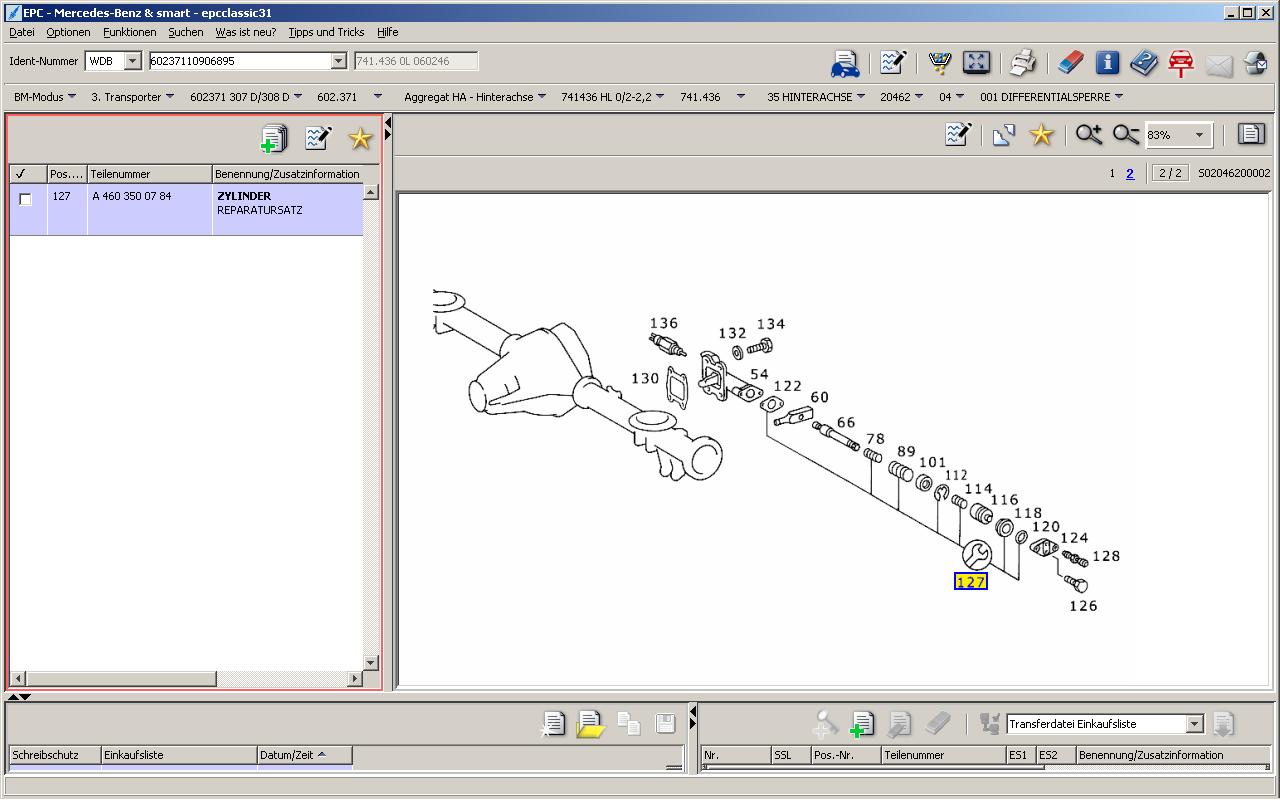Viewport: 1280px width, 800px height.
Task: Go to diagram page 2 link
Action: click(x=1130, y=173)
